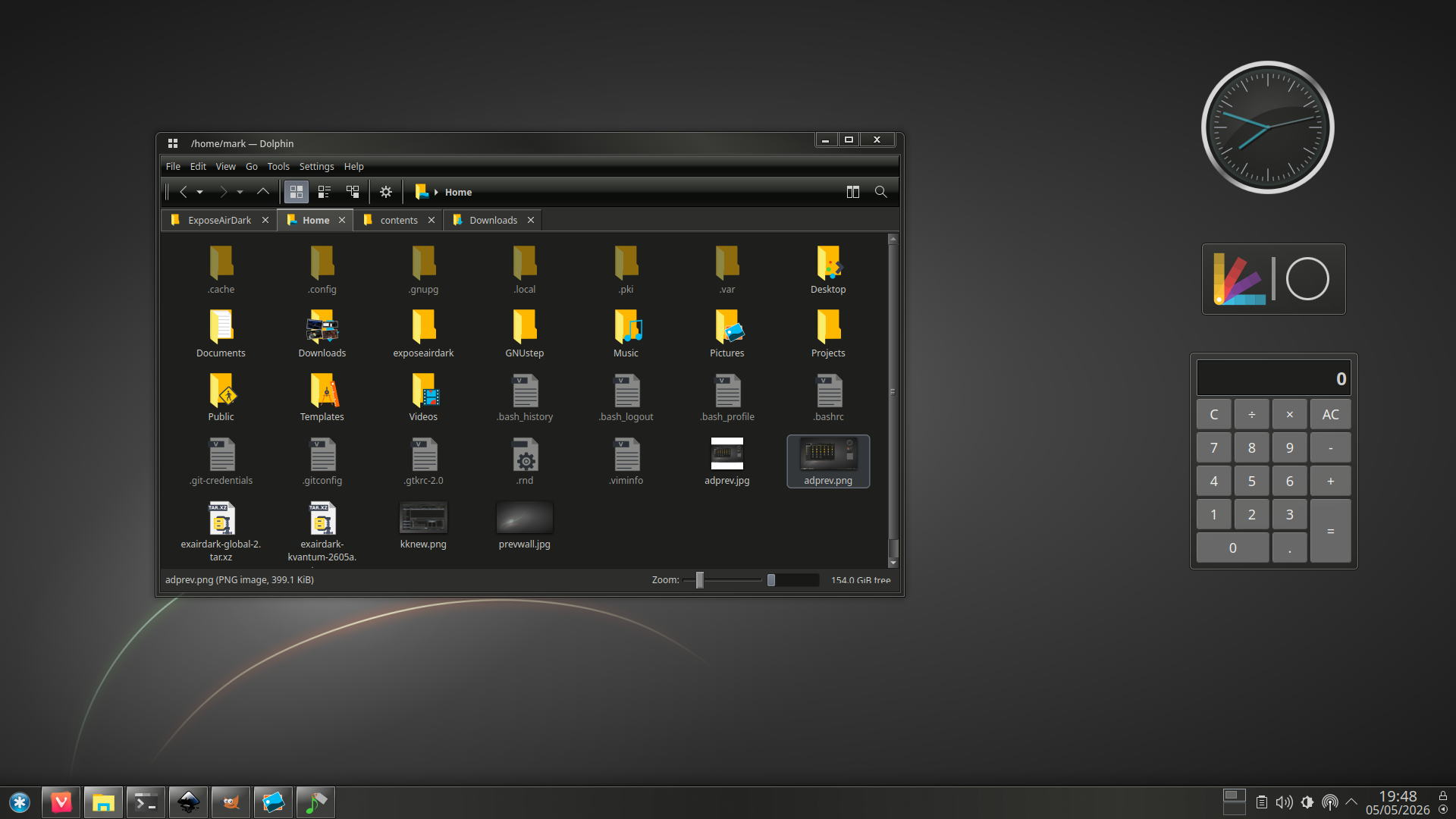Viewport: 1456px width, 819px height.
Task: Select the Downloads folder icon
Action: pos(322,327)
